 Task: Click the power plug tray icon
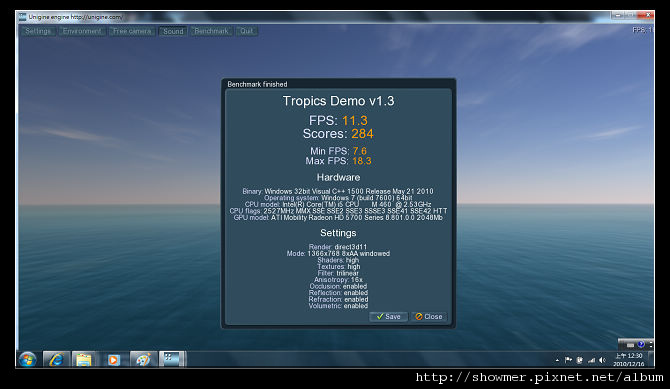point(579,360)
